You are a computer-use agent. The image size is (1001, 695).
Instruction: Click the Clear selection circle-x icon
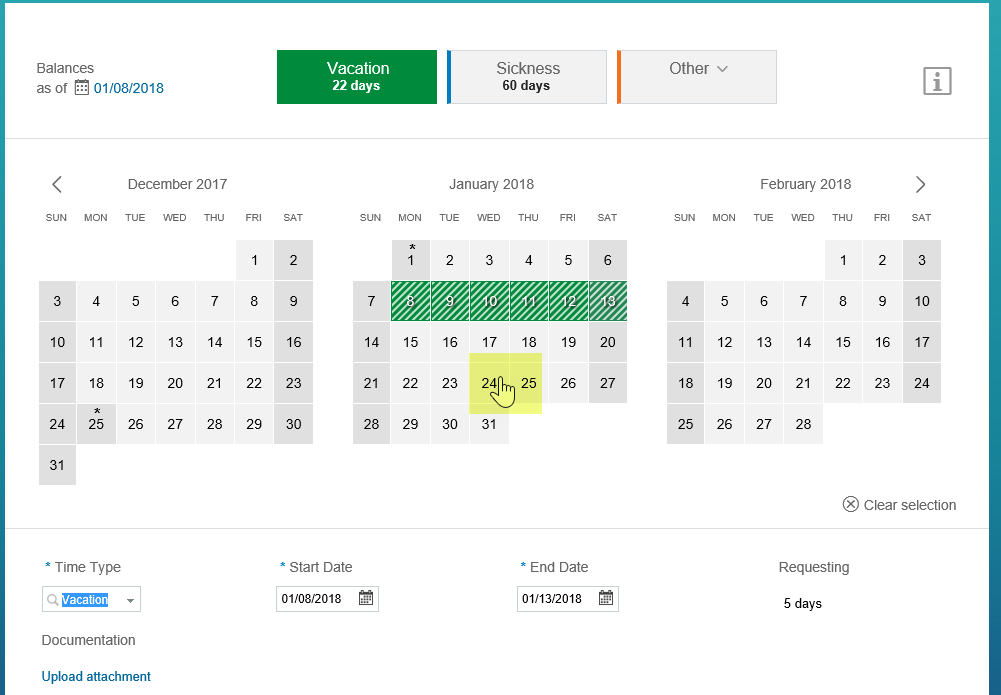click(850, 504)
